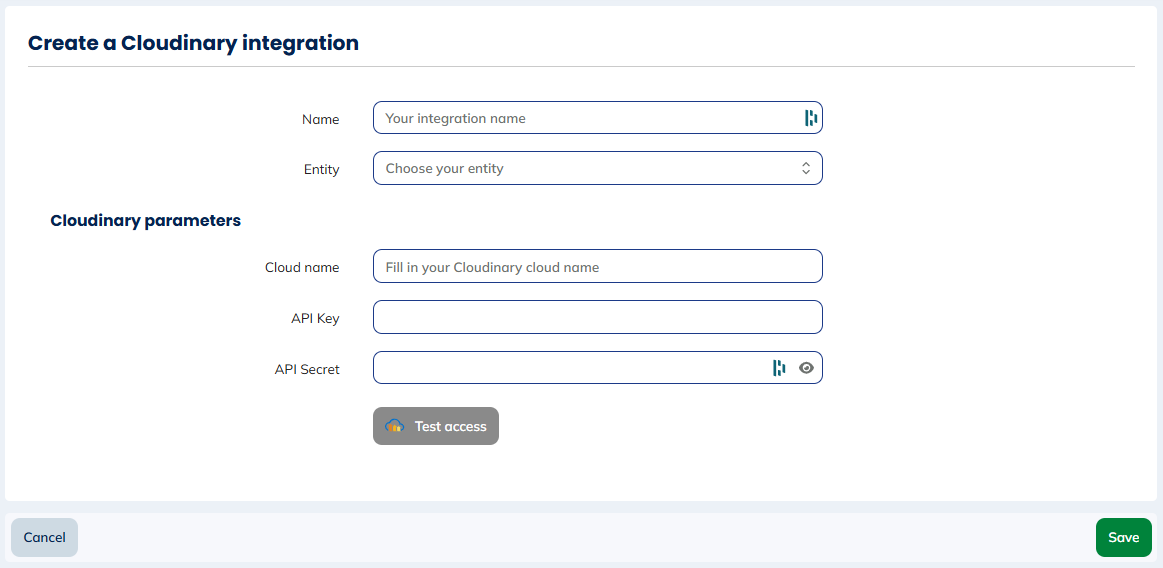Click the Test access button

[x=436, y=426]
